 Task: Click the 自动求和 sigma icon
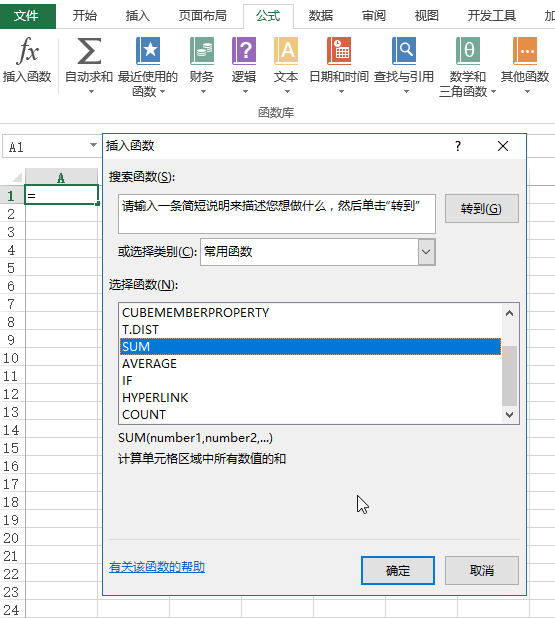89,51
